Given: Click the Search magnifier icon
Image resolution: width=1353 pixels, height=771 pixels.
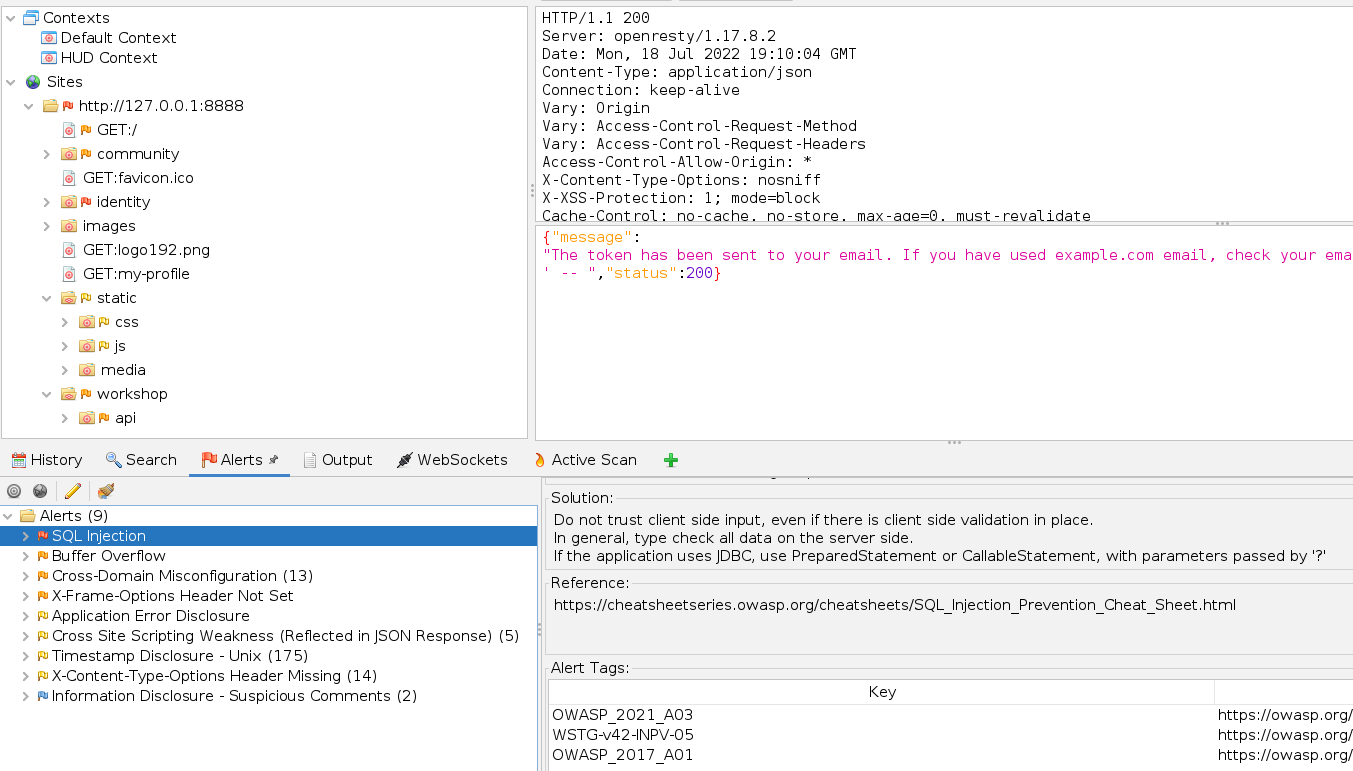Looking at the screenshot, I should [x=113, y=459].
